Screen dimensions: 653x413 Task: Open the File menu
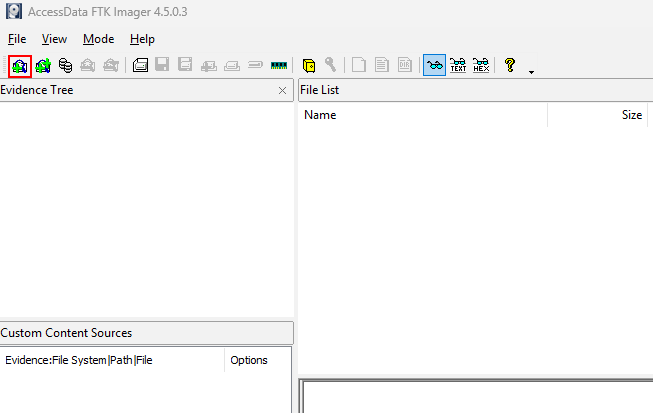(x=17, y=39)
